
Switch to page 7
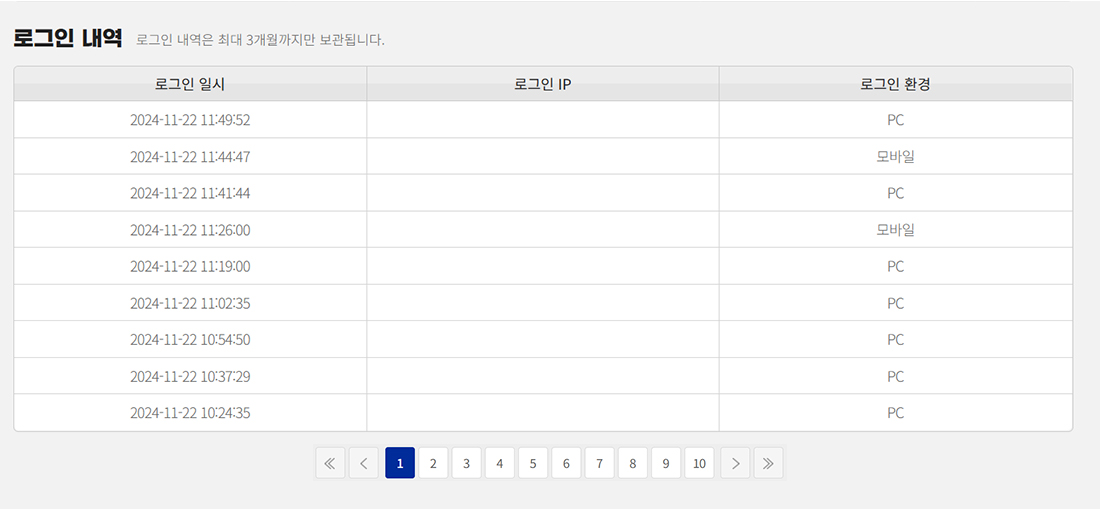600,463
